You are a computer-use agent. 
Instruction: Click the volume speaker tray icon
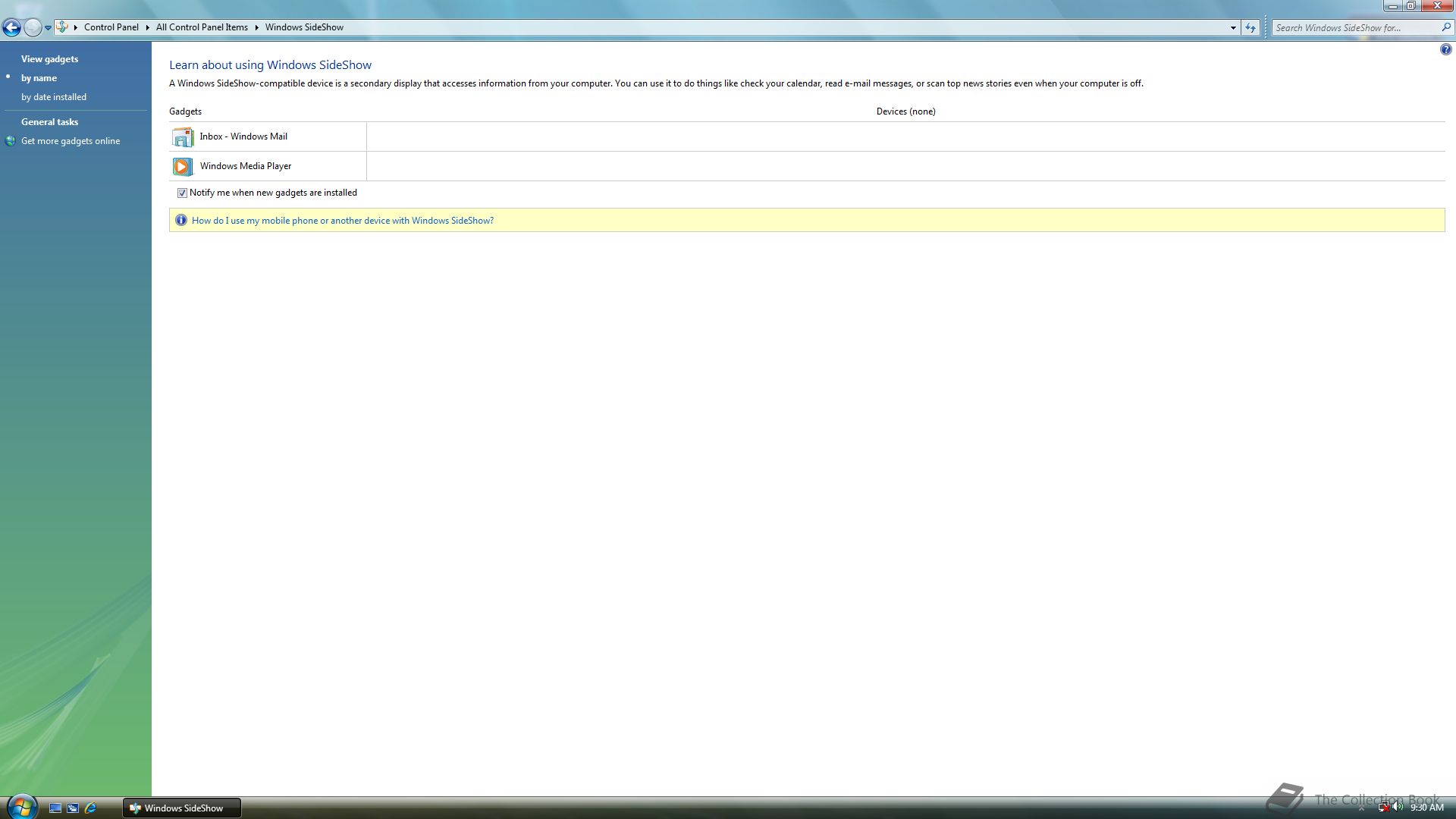[1398, 808]
